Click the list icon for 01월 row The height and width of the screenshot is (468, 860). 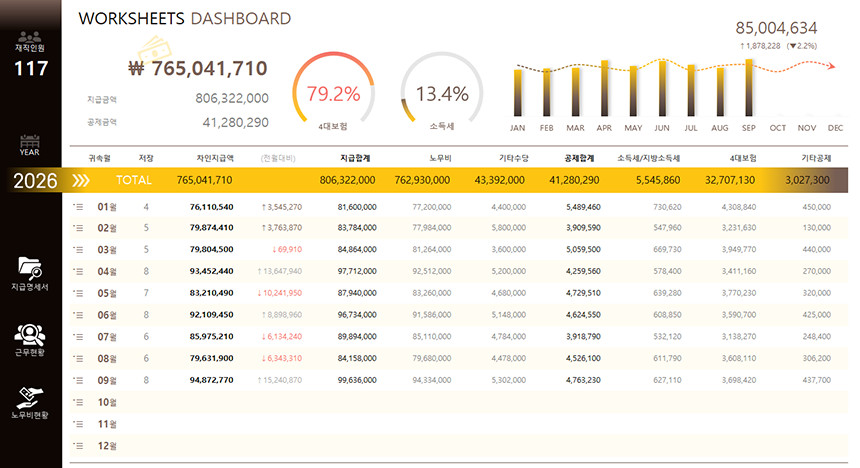78,207
